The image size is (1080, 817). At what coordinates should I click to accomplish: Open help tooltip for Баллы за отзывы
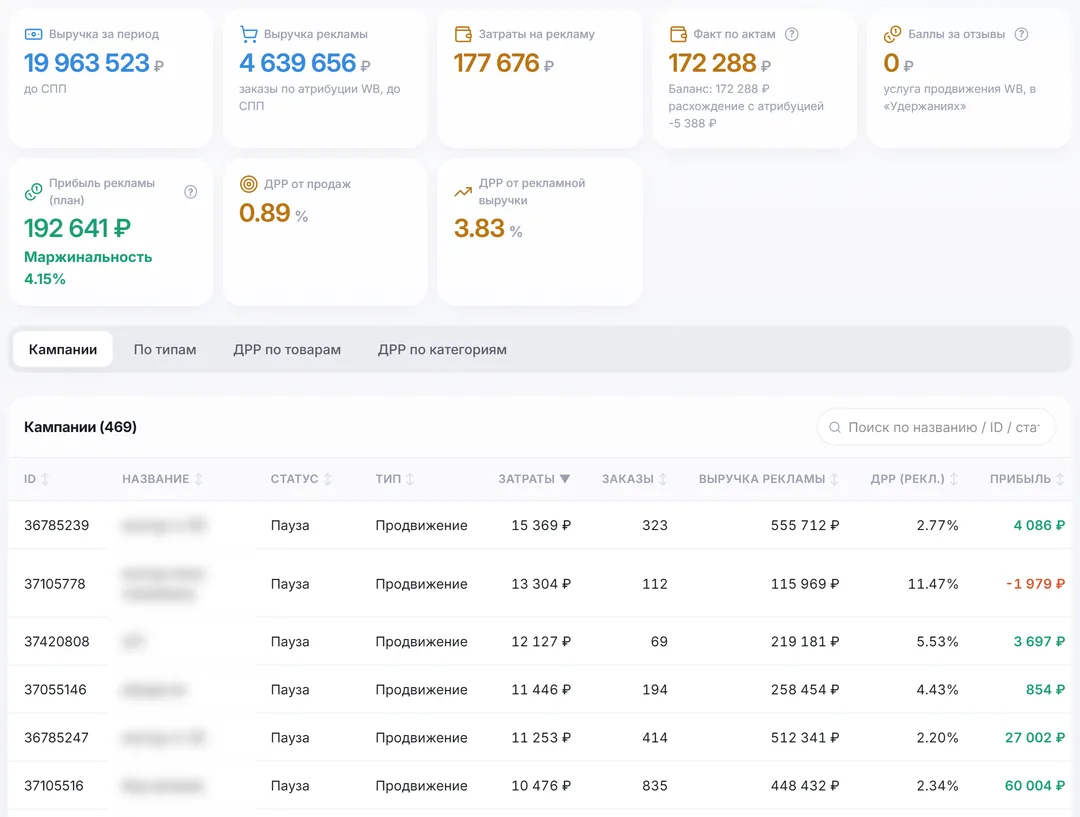(1021, 34)
